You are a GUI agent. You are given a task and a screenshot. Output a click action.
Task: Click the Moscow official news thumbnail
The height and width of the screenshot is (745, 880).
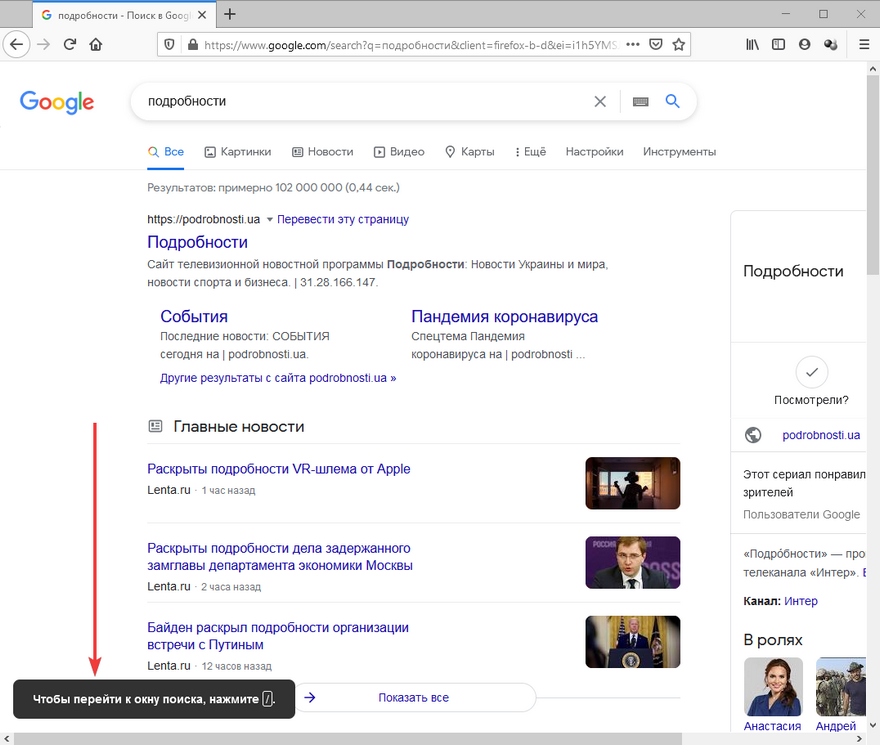tap(632, 563)
